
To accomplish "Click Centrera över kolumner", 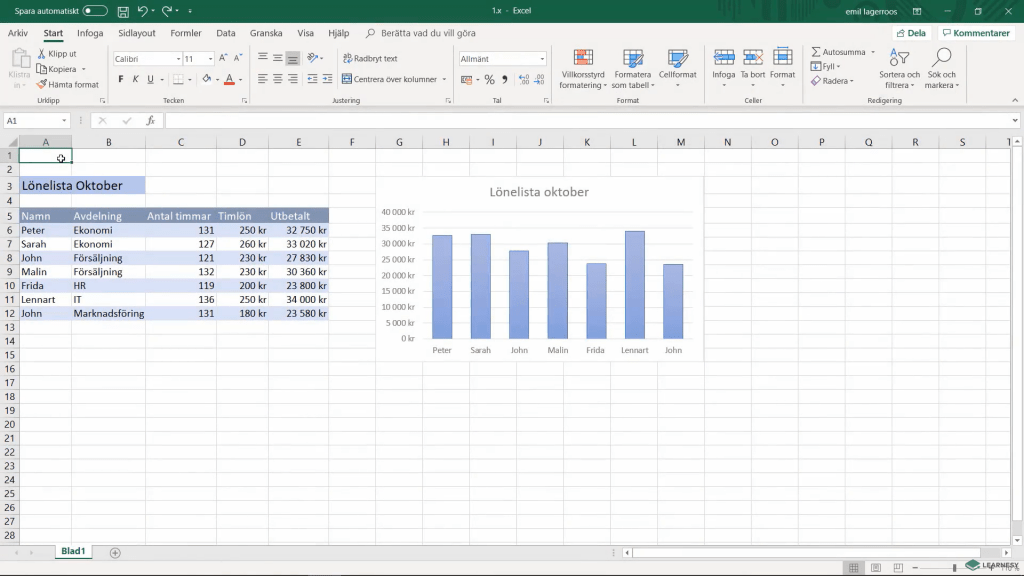I will (x=390, y=79).
